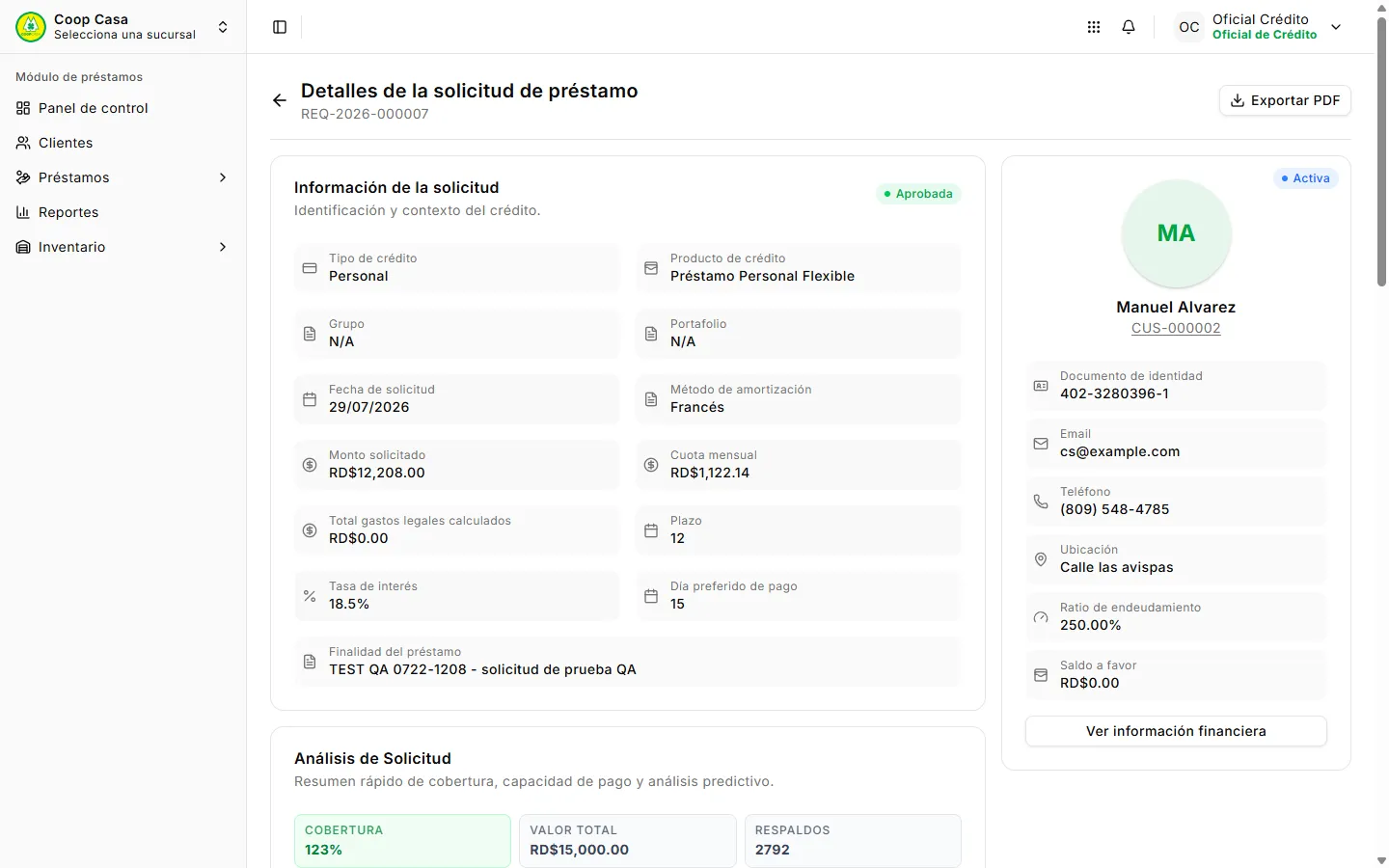Click the Email envelope icon
The width and height of the screenshot is (1389, 868).
tap(1041, 444)
